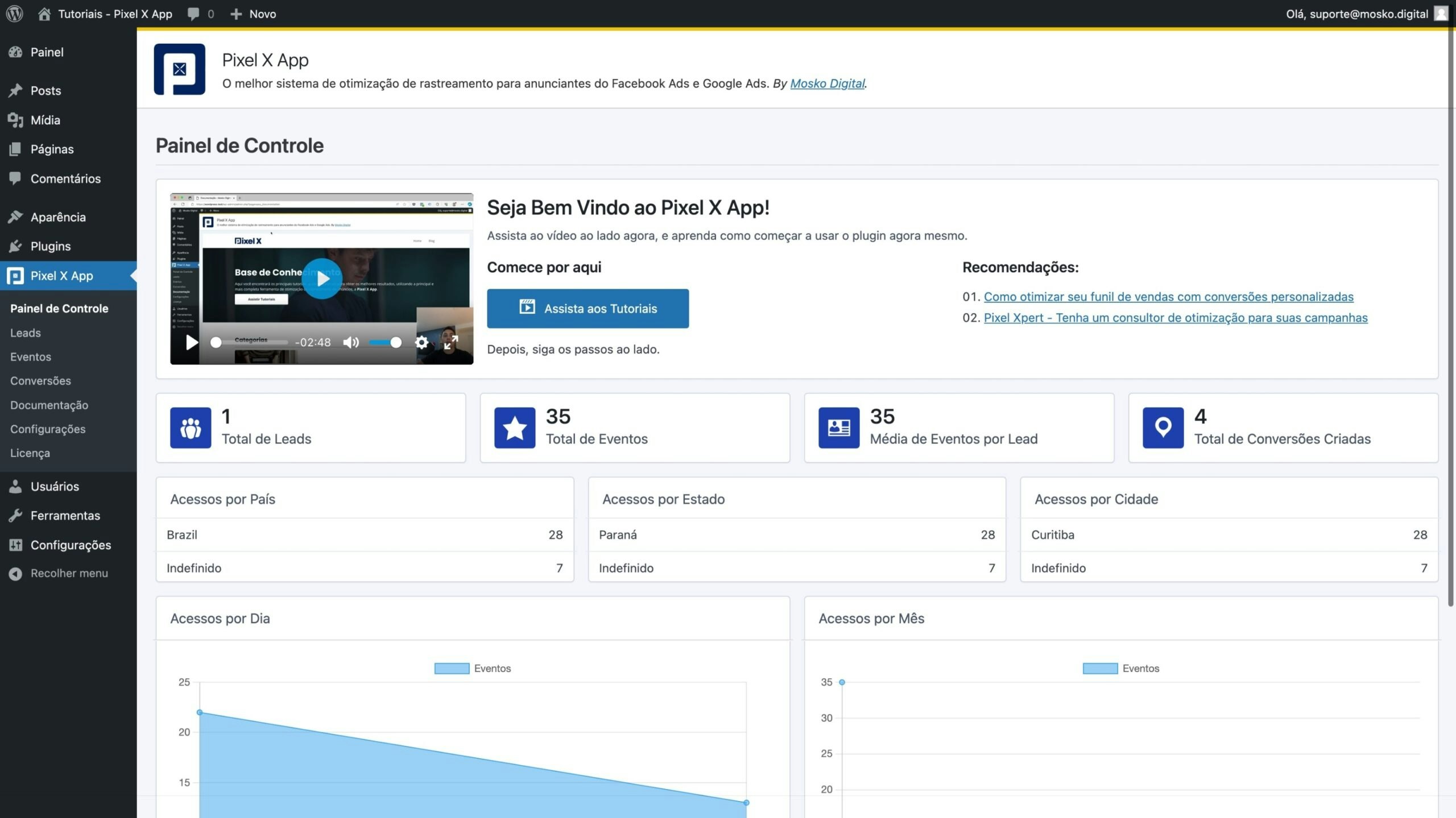Click the Brazil row in Acessos por País
The width and height of the screenshot is (1456, 818).
[x=365, y=534]
